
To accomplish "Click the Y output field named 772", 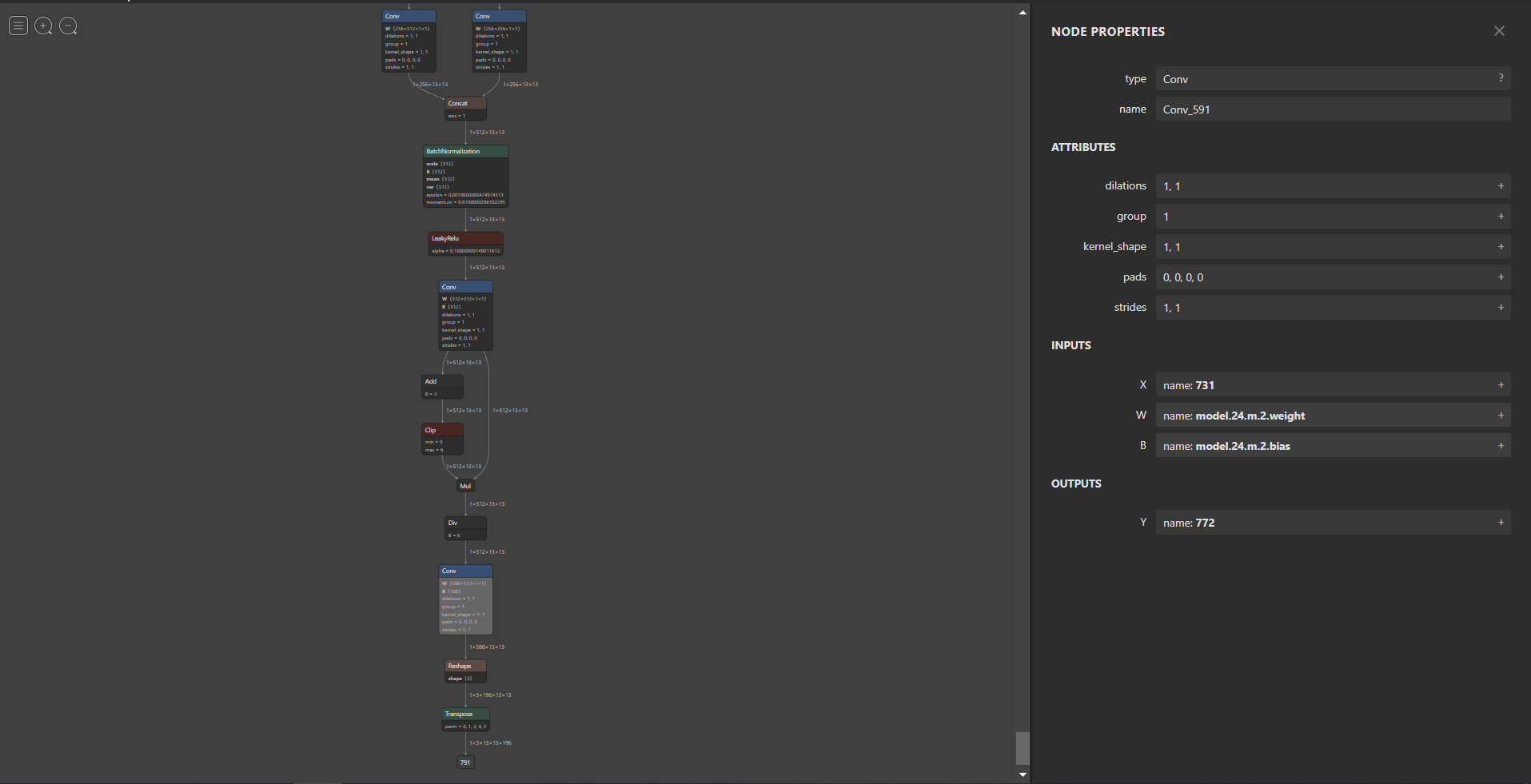I will [x=1333, y=523].
